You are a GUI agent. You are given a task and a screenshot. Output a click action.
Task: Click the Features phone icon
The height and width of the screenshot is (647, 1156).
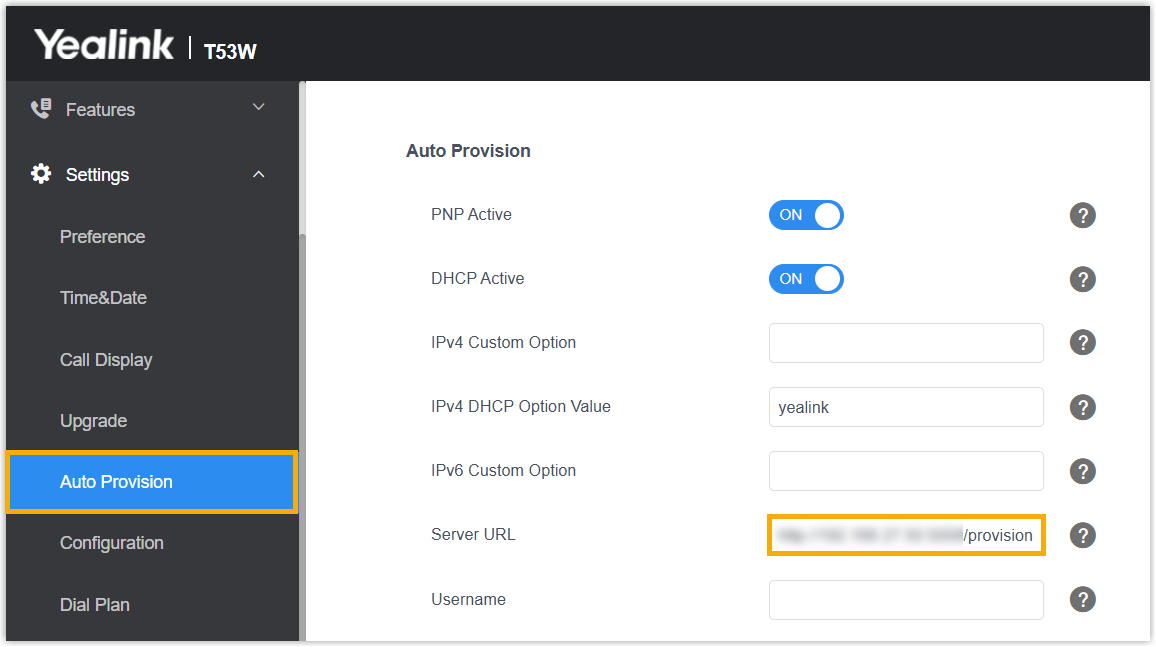click(x=41, y=109)
